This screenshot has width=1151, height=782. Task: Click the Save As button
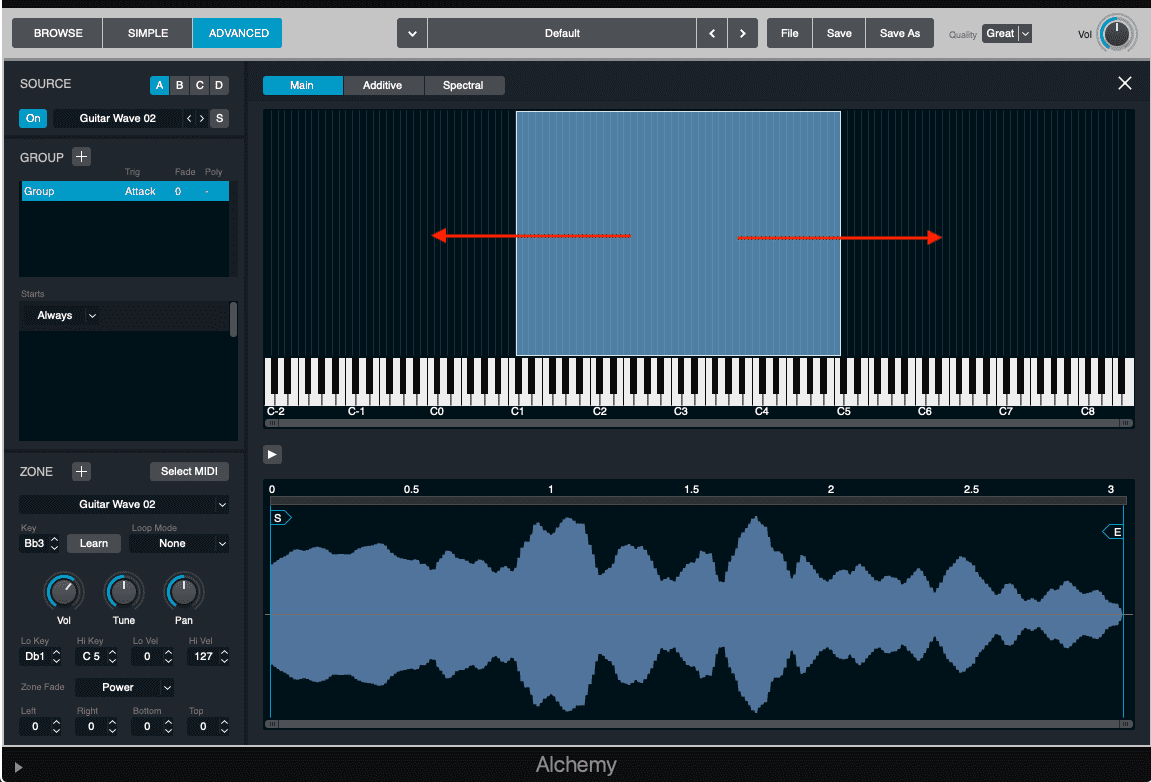(900, 33)
